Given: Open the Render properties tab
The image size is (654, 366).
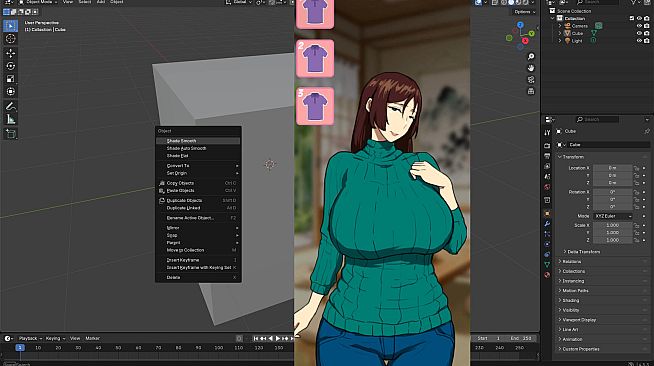Looking at the screenshot, I should click(x=547, y=145).
